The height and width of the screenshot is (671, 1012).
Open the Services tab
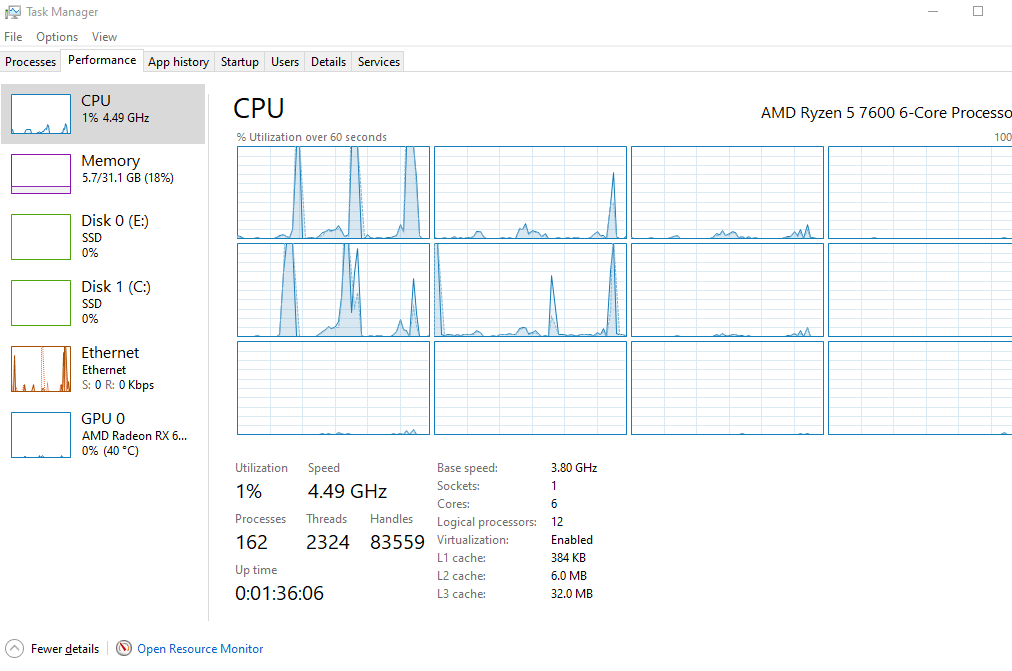(x=379, y=62)
